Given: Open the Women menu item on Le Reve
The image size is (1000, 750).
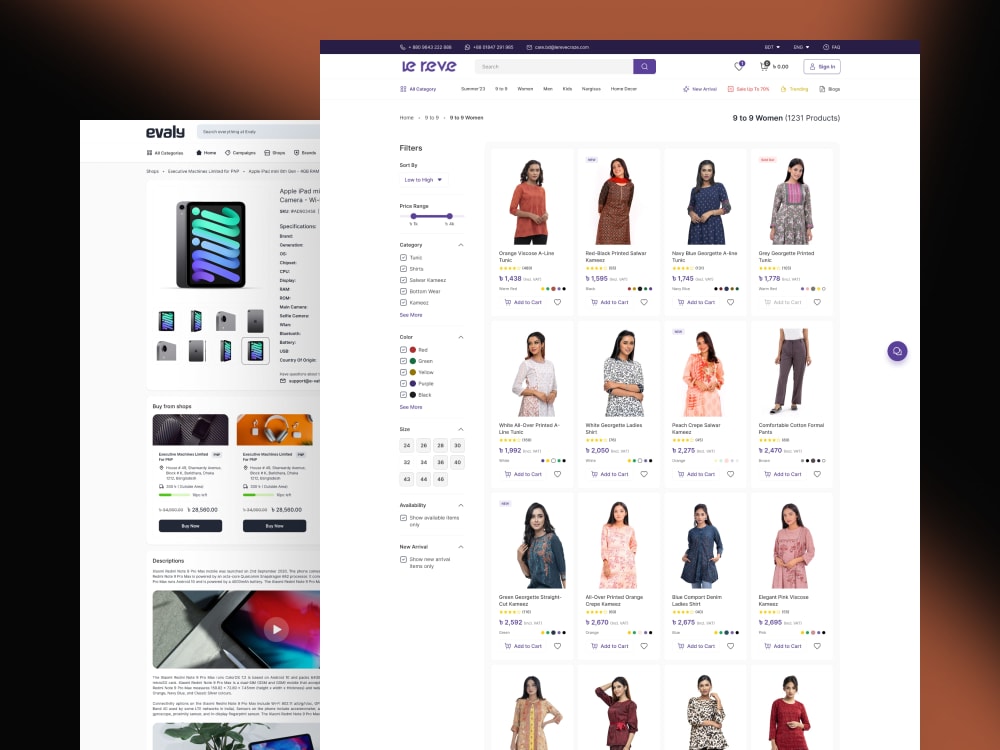Looking at the screenshot, I should click(x=525, y=89).
